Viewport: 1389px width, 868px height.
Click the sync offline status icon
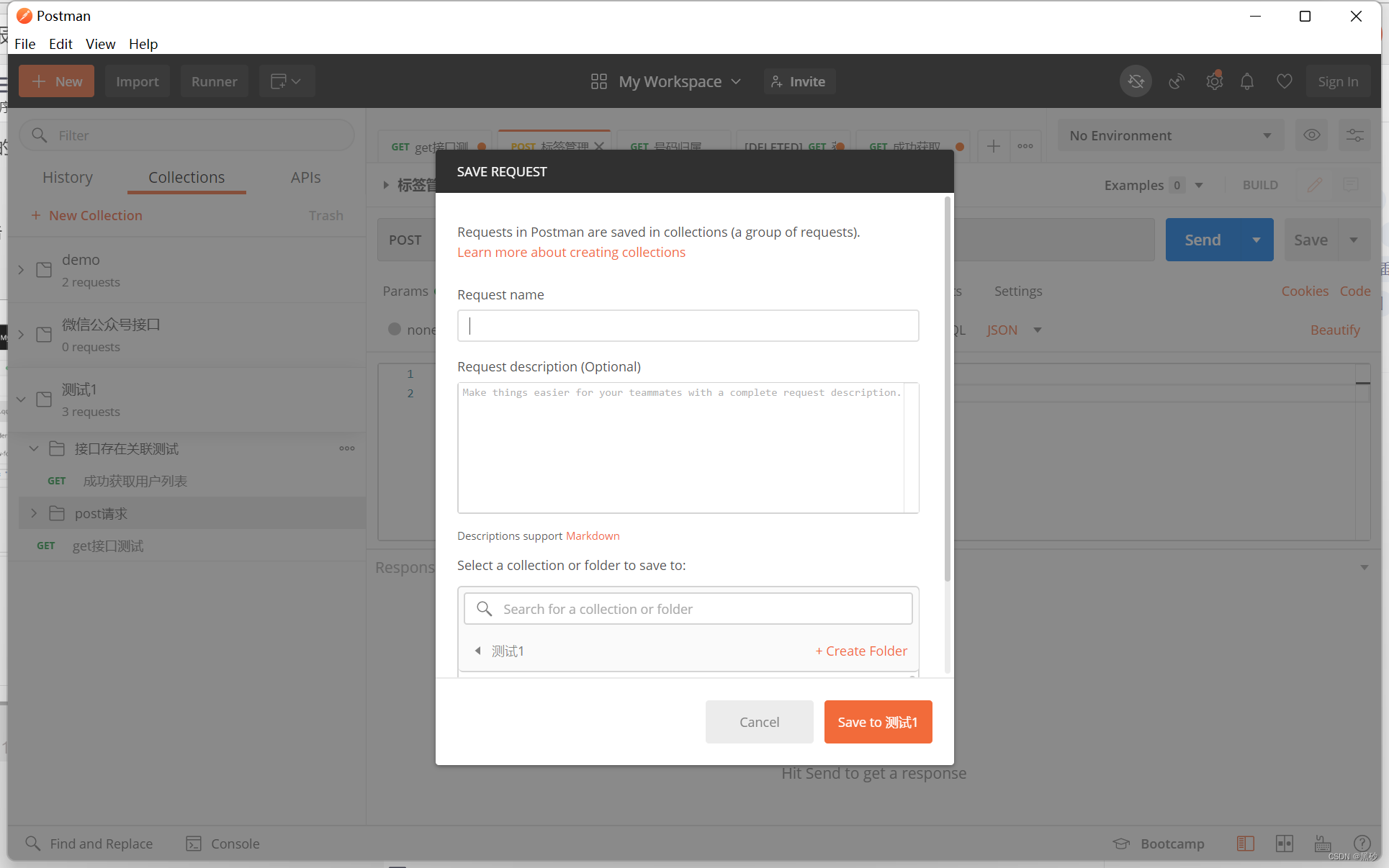(x=1136, y=81)
